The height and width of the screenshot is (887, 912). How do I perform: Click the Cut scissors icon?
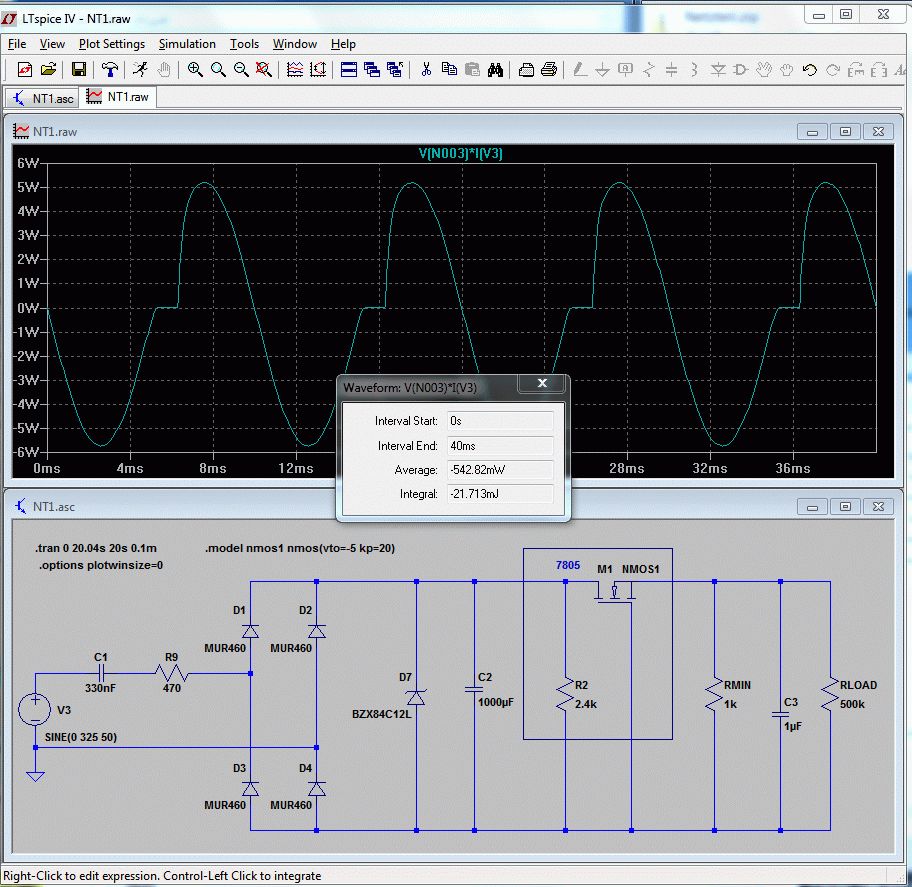(426, 70)
